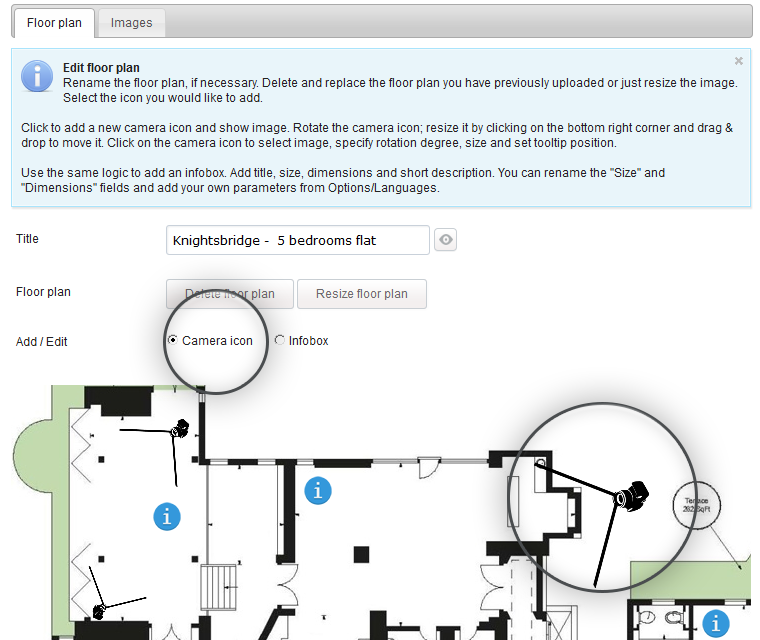
Task: Click Resize floor plan button
Action: tap(362, 294)
